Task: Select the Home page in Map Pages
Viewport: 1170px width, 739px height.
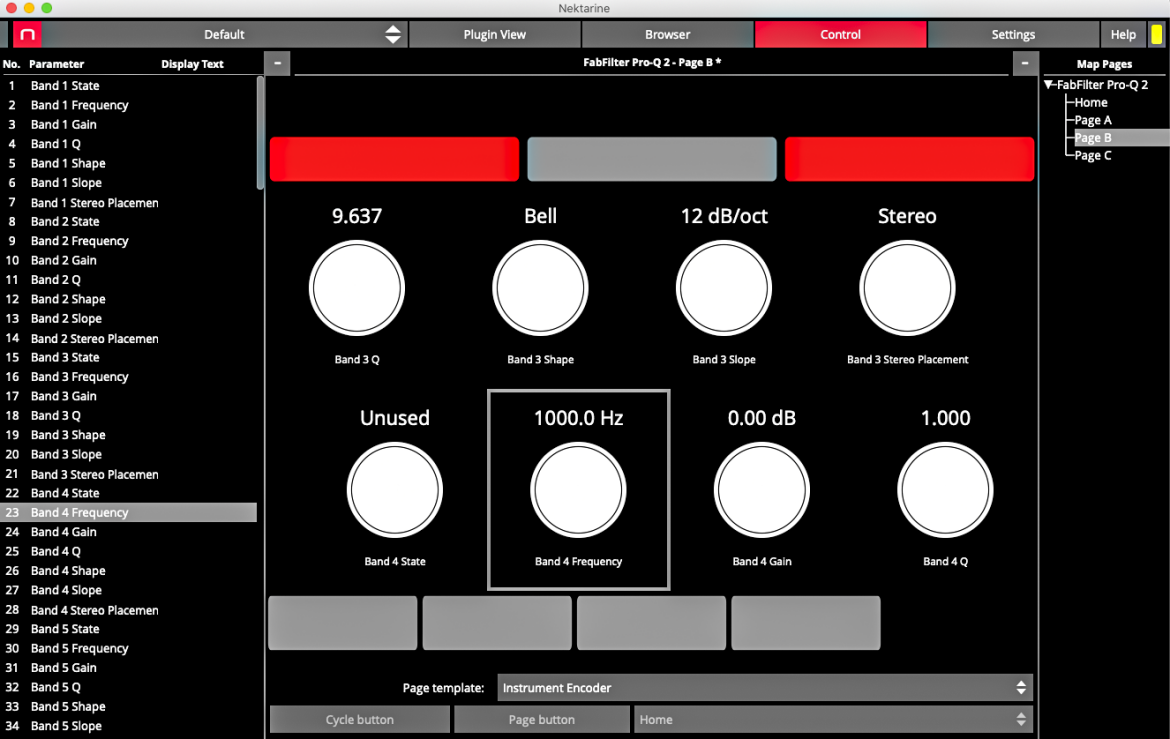Action: point(1091,102)
